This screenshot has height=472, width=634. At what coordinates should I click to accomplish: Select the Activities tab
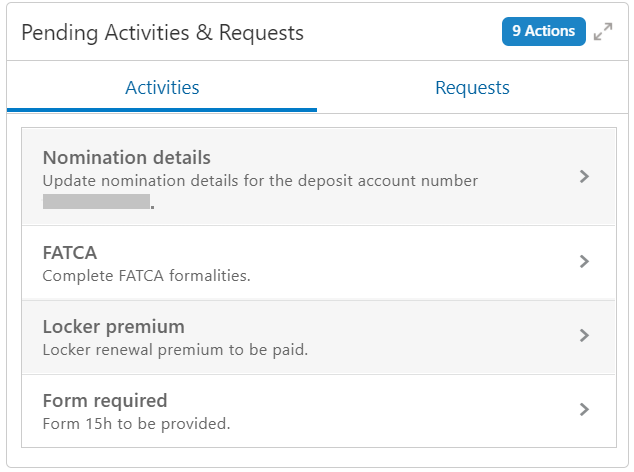click(x=162, y=88)
